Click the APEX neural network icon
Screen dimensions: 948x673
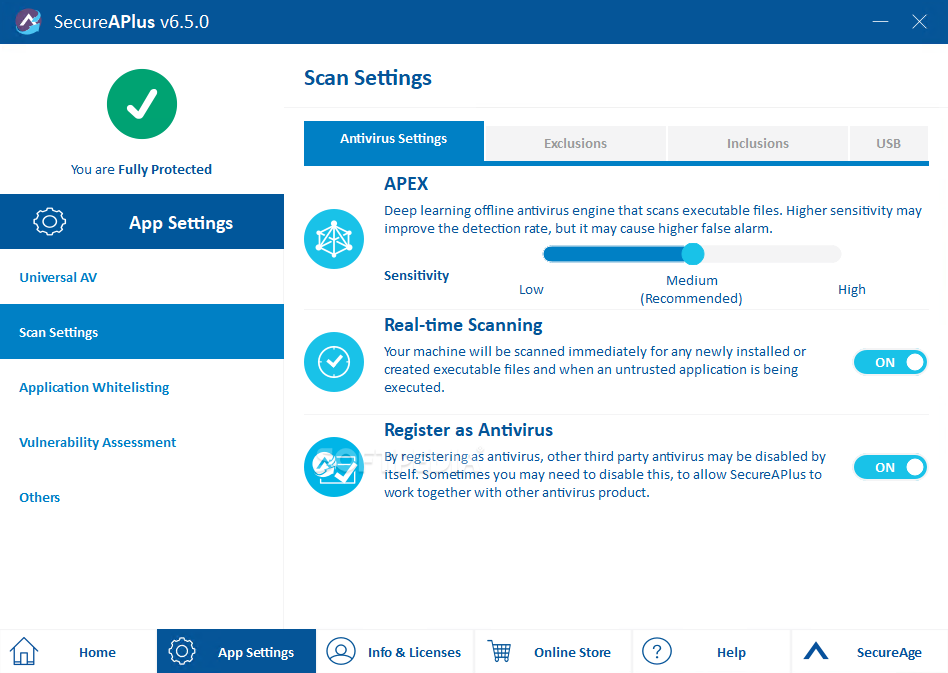pyautogui.click(x=334, y=239)
